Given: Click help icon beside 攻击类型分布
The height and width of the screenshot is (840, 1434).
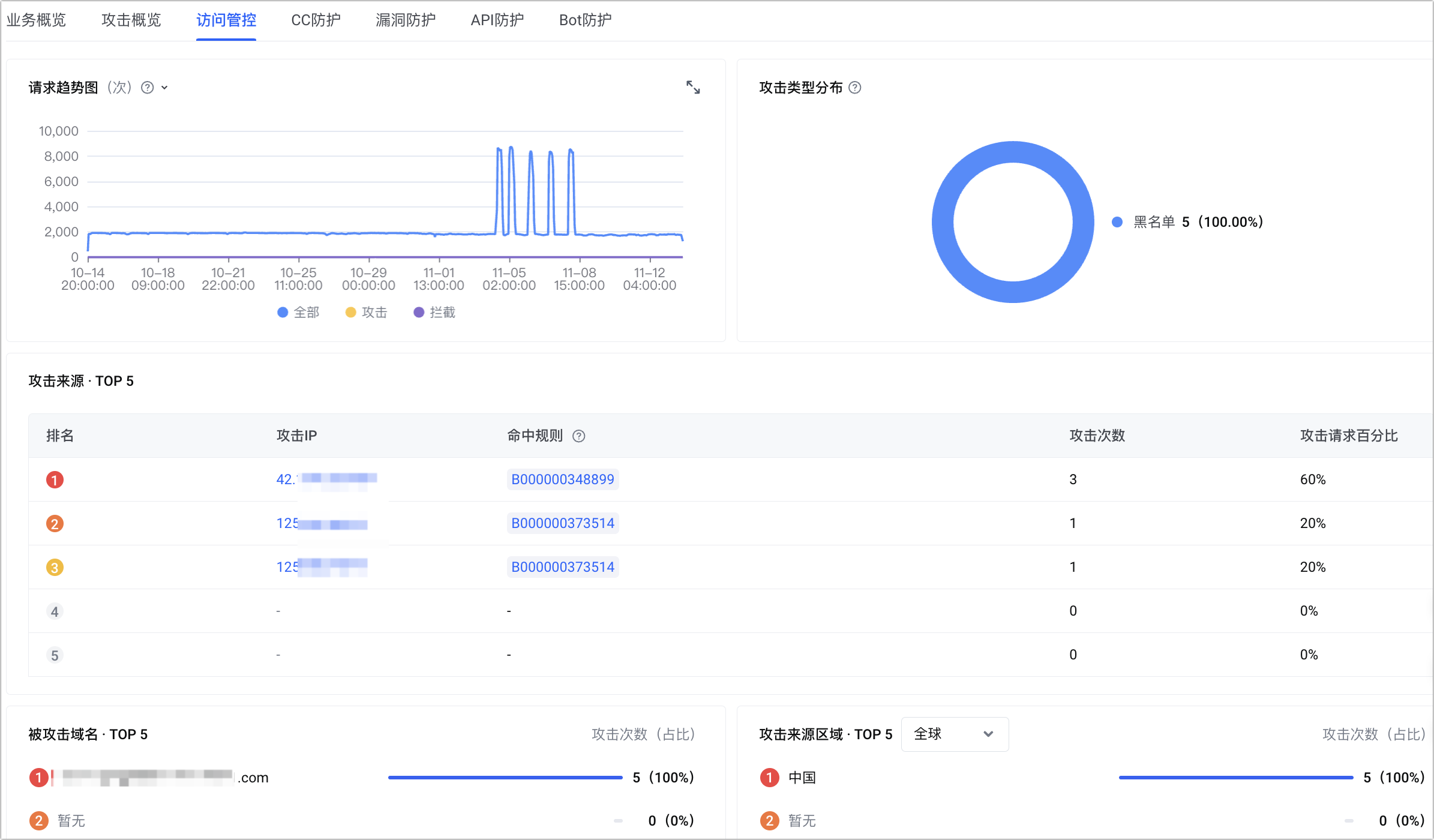Looking at the screenshot, I should 855,88.
